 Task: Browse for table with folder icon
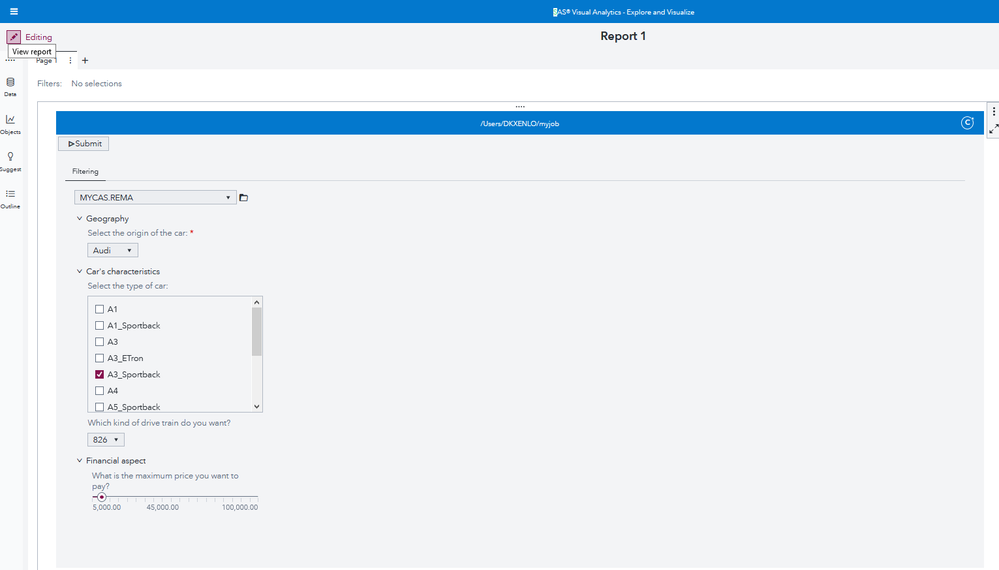point(243,197)
